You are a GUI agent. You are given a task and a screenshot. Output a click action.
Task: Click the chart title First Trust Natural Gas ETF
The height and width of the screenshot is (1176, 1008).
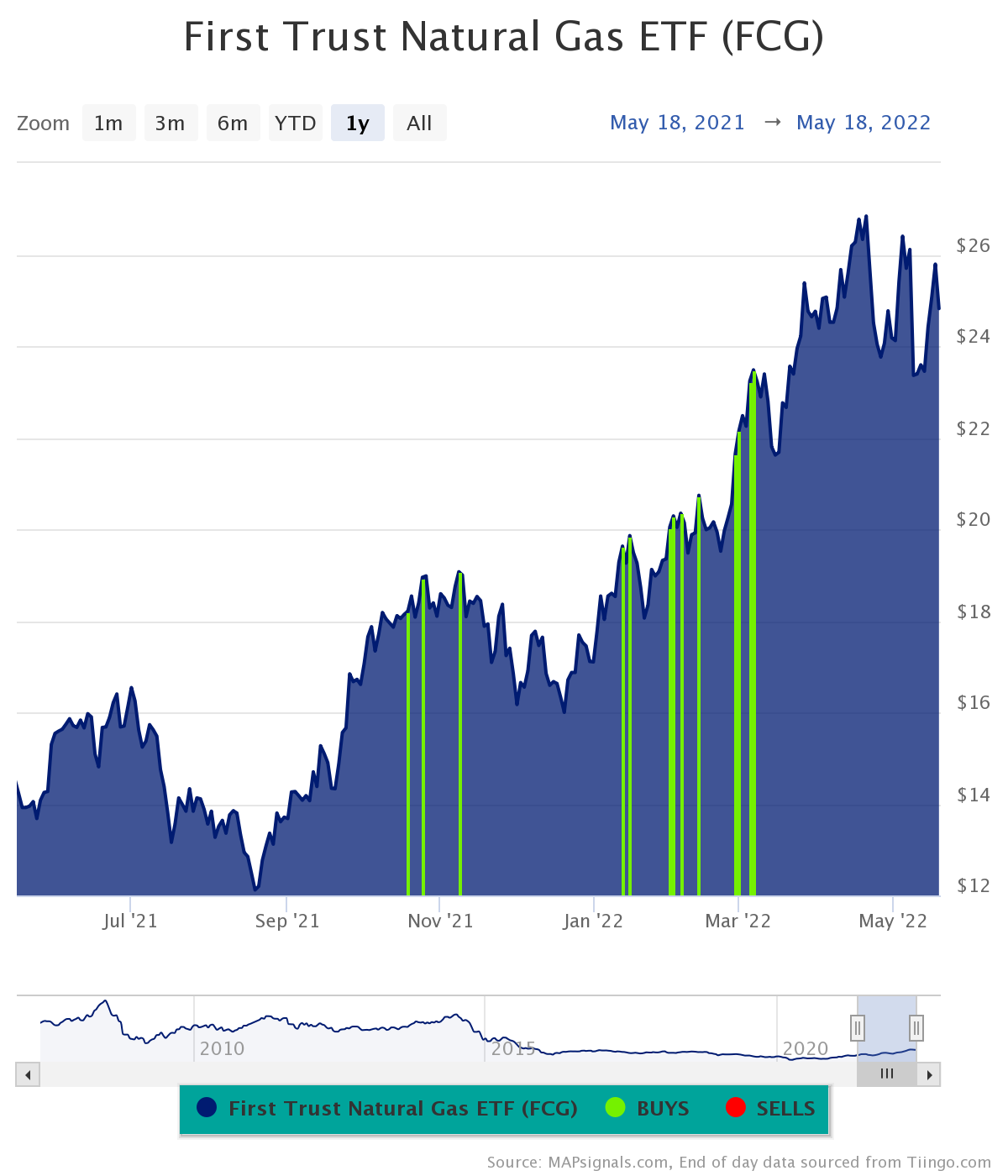504,37
